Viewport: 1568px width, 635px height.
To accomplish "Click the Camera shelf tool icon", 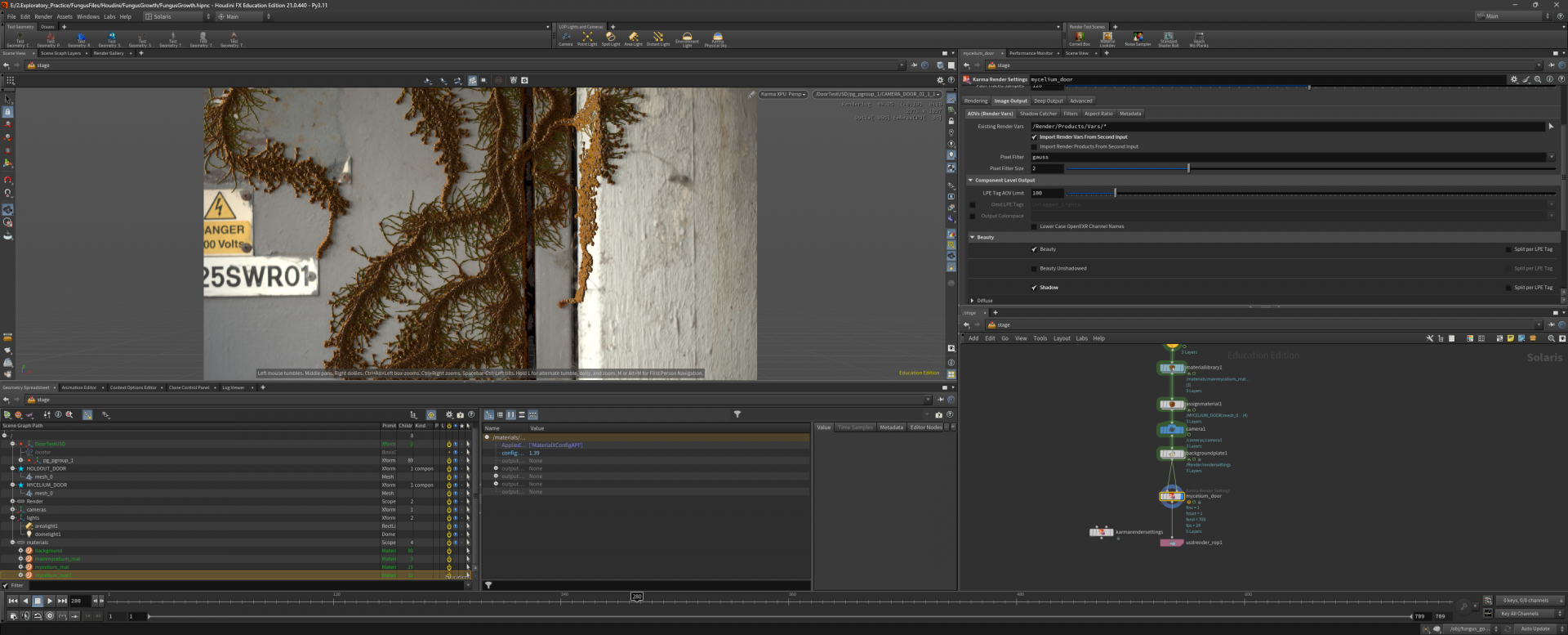I will coord(565,38).
